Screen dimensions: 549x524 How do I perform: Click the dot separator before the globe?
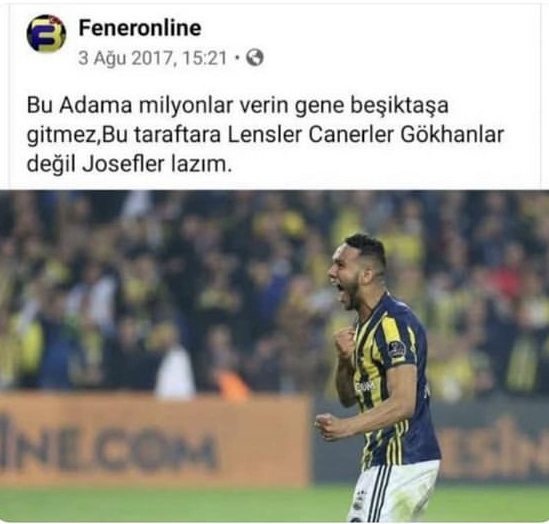pos(237,58)
